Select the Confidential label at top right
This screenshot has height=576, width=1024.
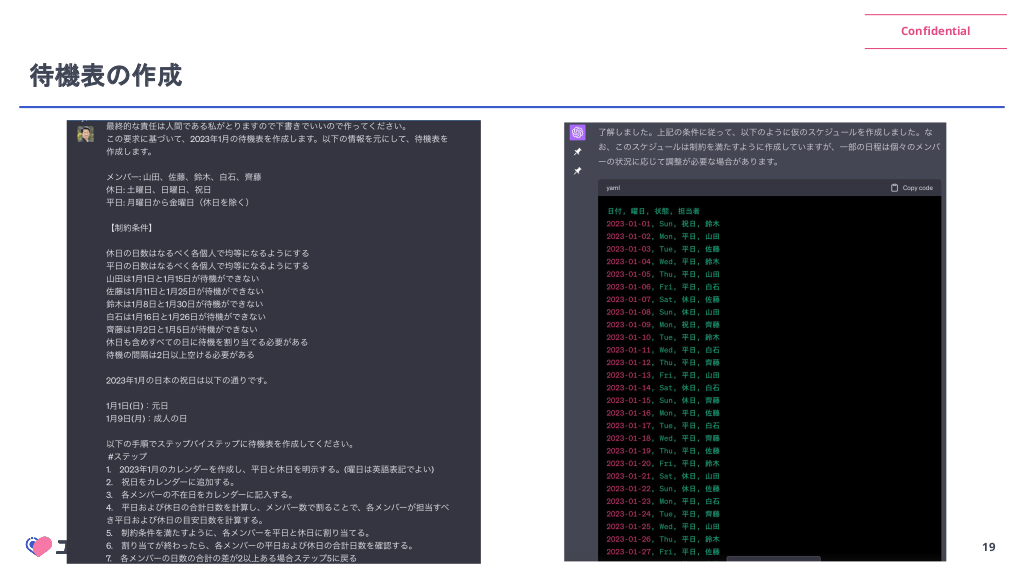[935, 31]
